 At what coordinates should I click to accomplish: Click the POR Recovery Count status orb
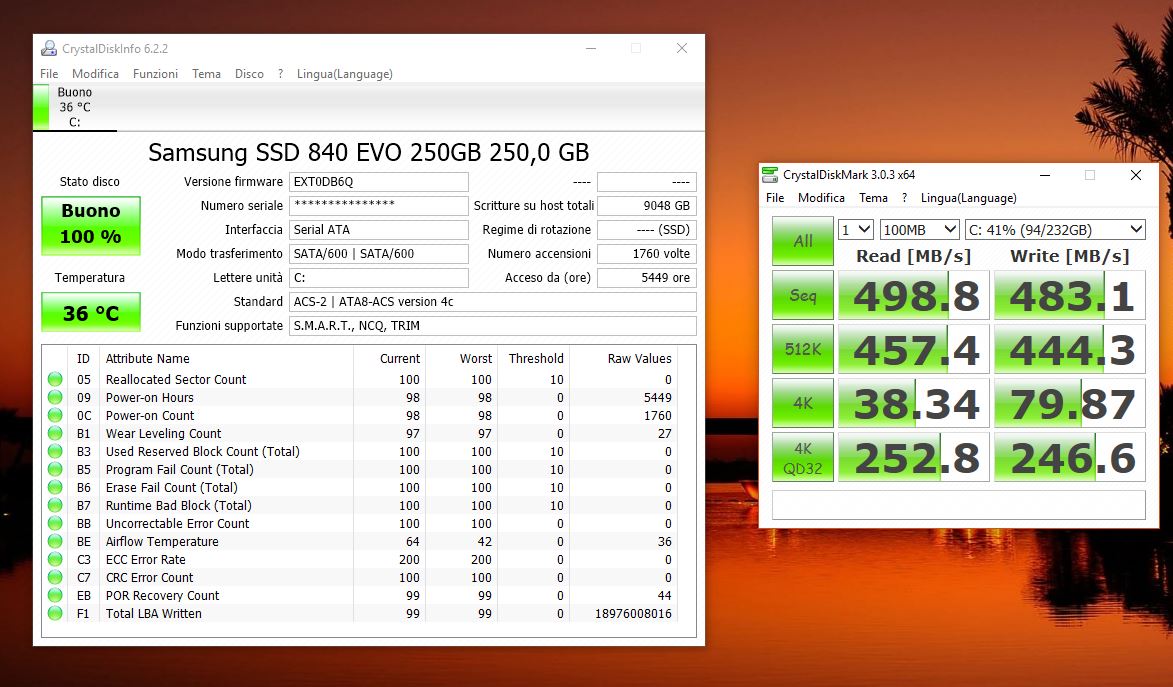click(55, 595)
